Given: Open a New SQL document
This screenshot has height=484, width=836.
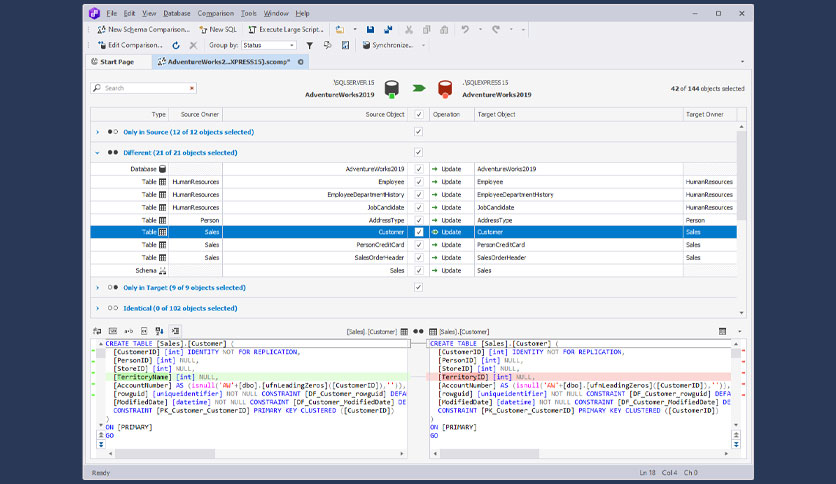Looking at the screenshot, I should pyautogui.click(x=218, y=29).
